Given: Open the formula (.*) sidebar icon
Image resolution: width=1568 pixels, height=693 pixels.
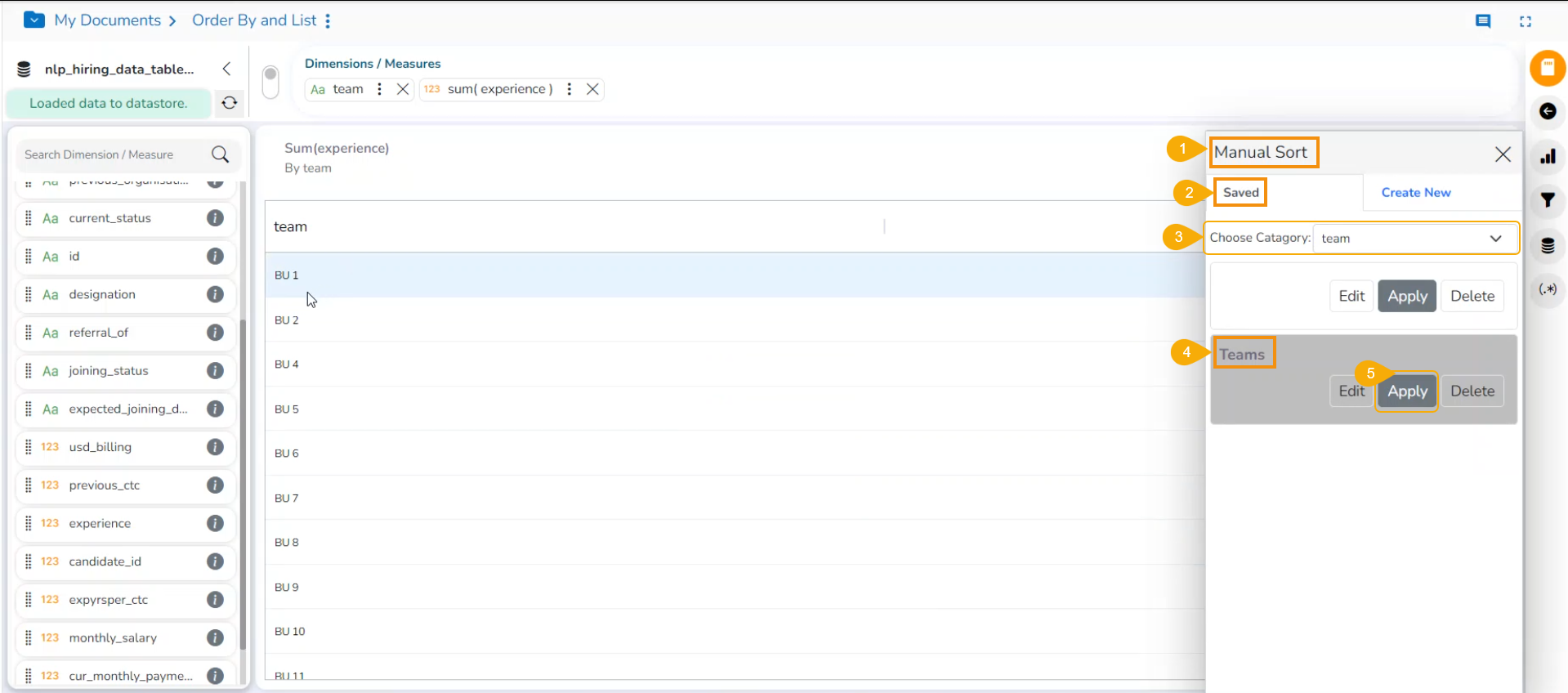Looking at the screenshot, I should click(x=1548, y=289).
